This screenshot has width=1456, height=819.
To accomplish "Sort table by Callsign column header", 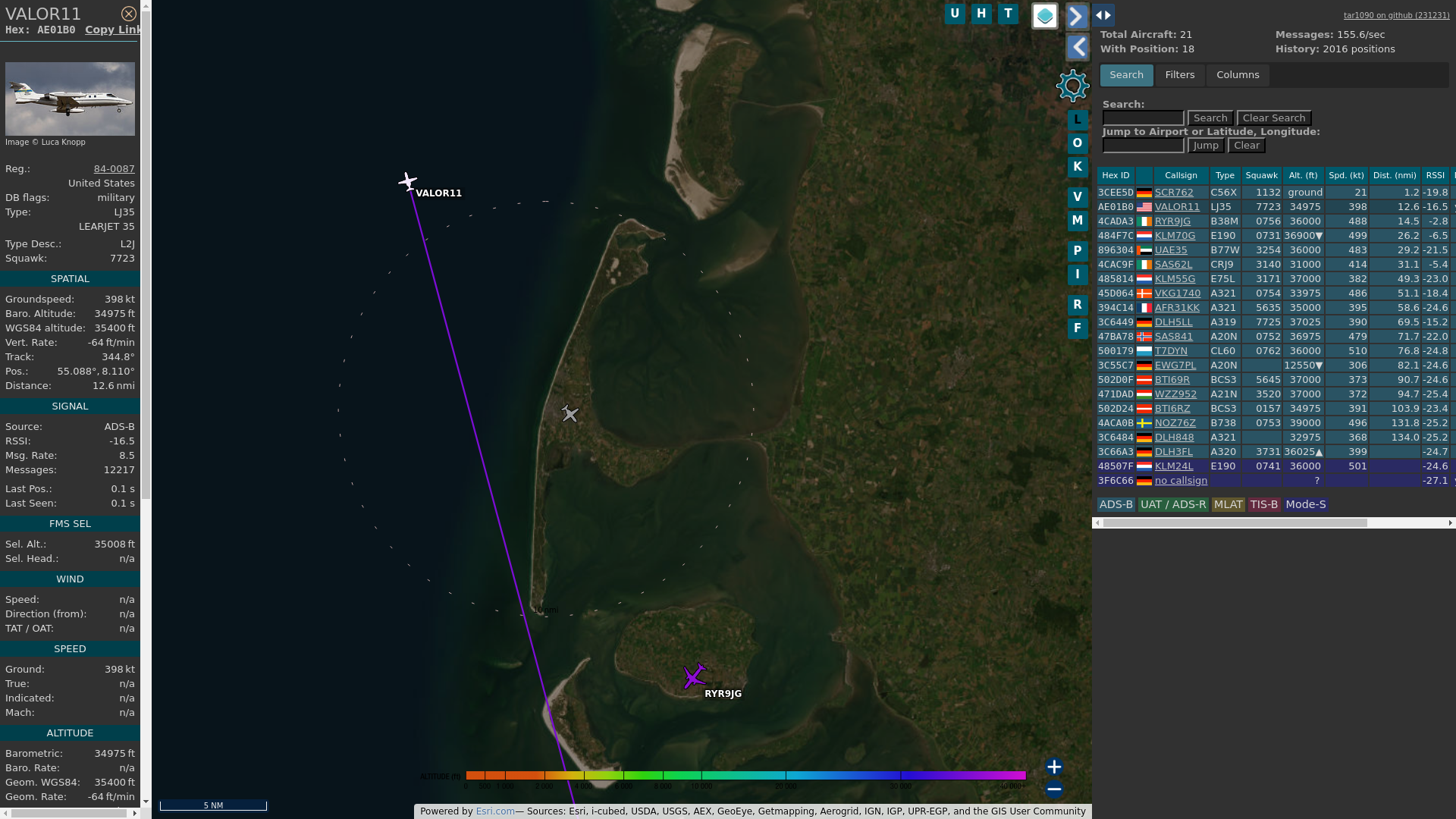I will 1181,175.
